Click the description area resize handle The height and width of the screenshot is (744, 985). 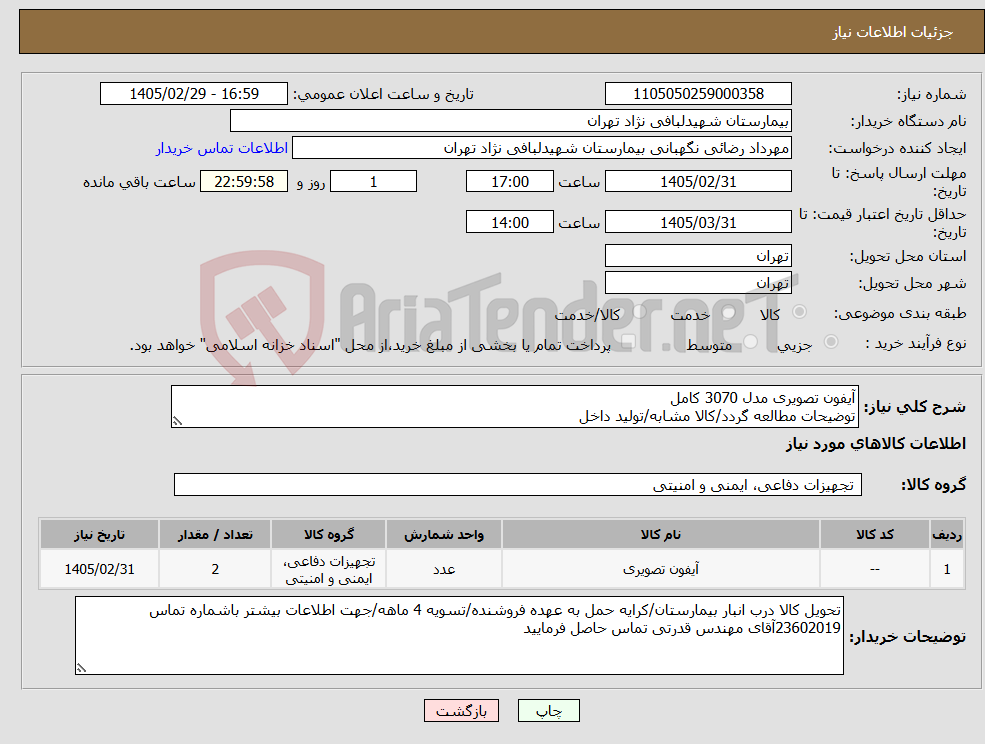[x=177, y=422]
